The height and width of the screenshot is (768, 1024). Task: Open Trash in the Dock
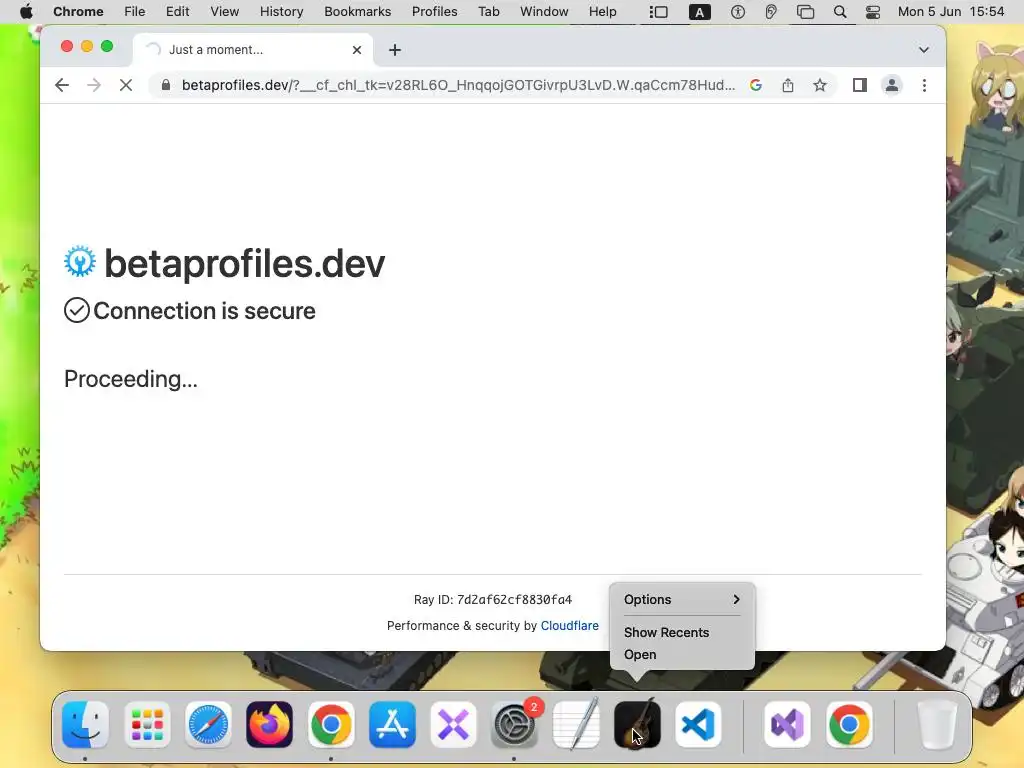click(936, 724)
